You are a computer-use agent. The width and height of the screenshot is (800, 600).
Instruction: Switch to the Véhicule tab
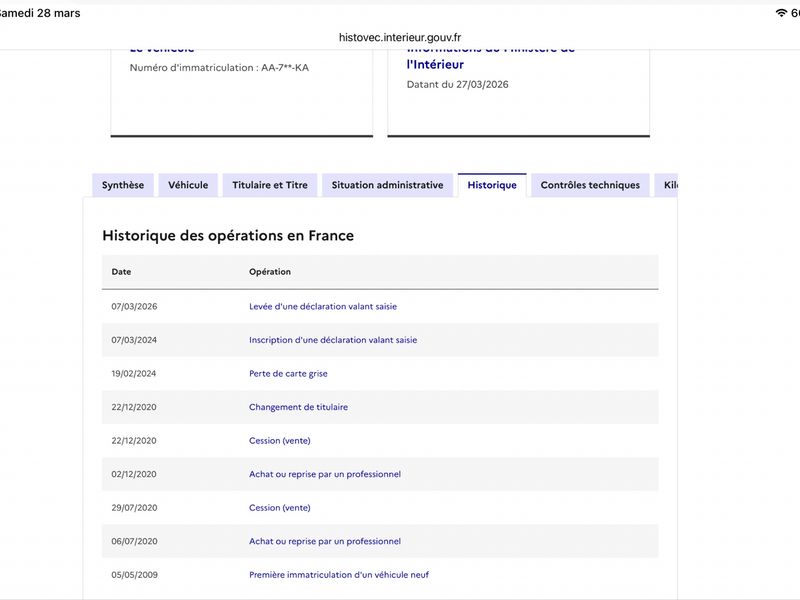(188, 185)
